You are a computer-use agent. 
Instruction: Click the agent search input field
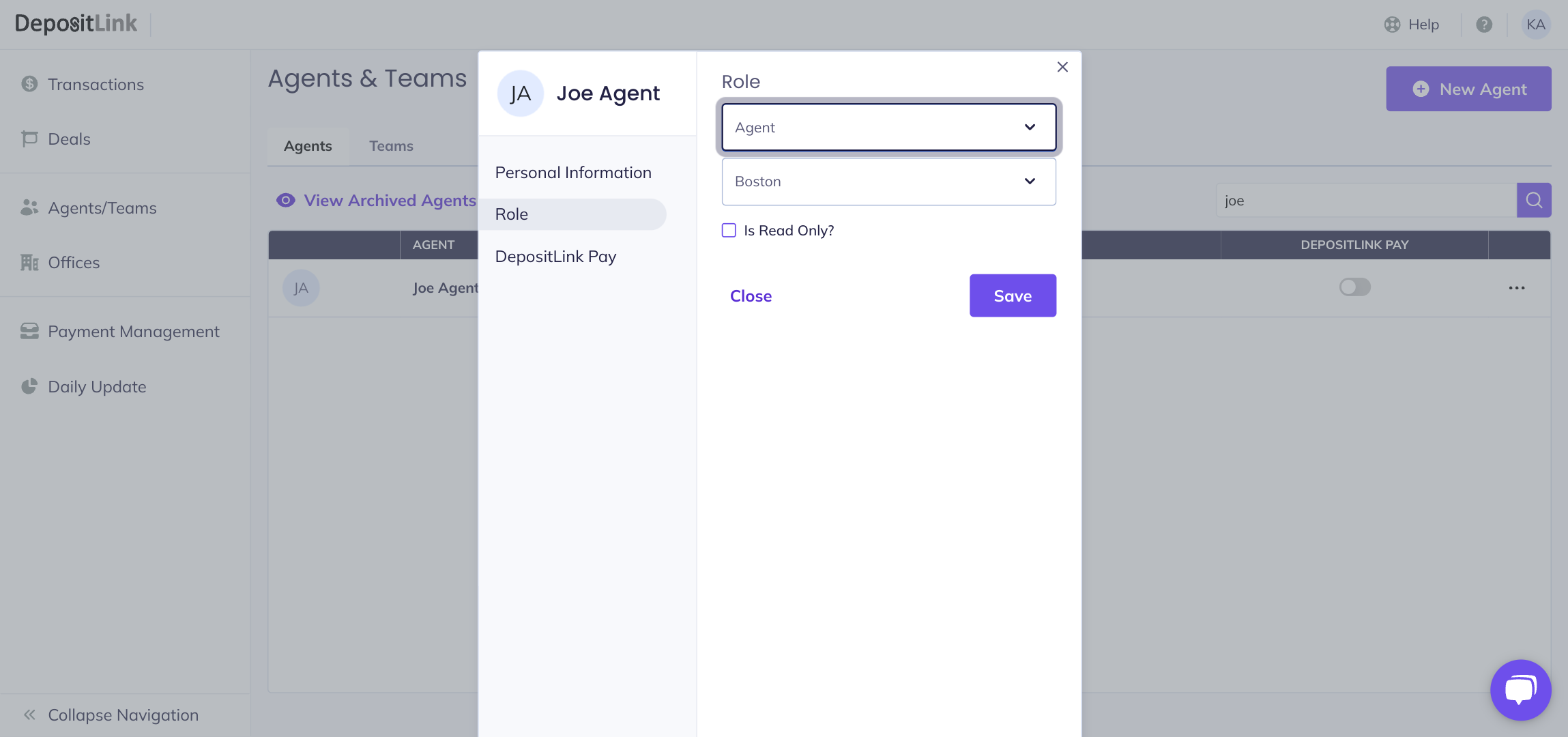1365,201
